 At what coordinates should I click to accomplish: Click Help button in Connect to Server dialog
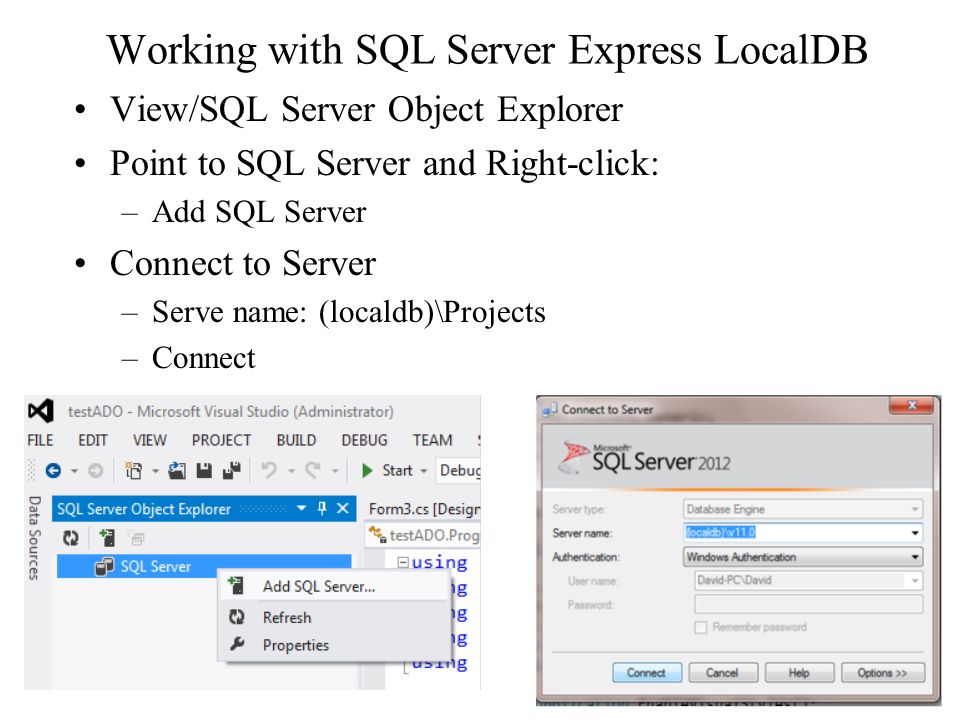coord(799,672)
